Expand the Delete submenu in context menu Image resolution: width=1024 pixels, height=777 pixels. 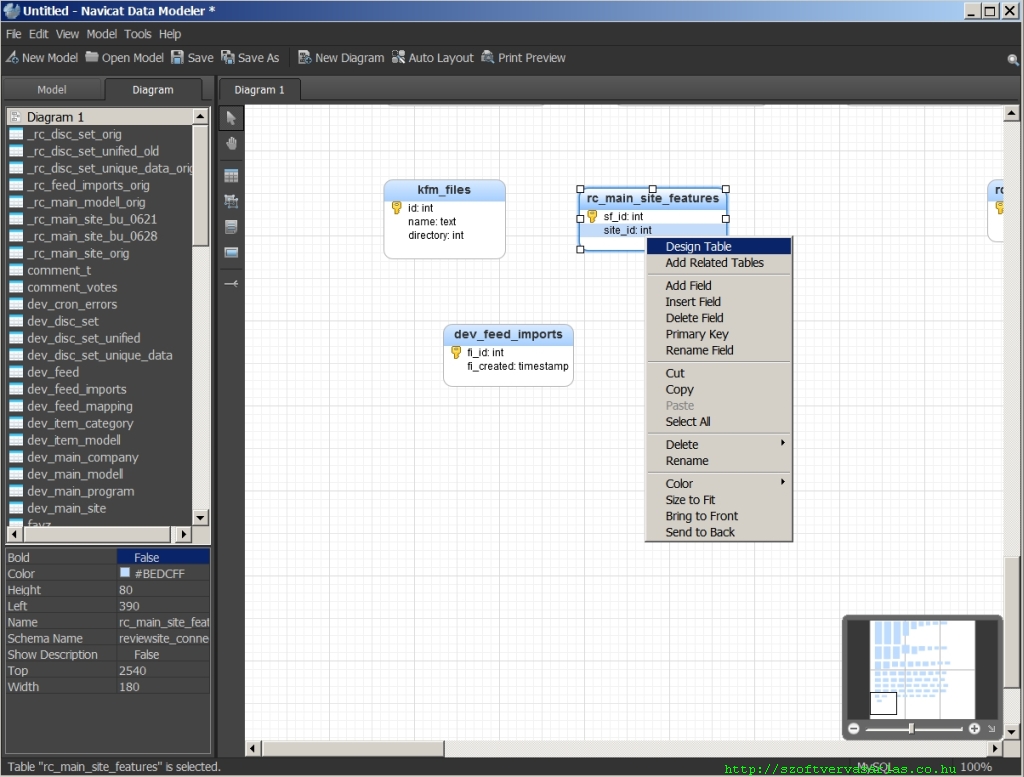(x=718, y=445)
